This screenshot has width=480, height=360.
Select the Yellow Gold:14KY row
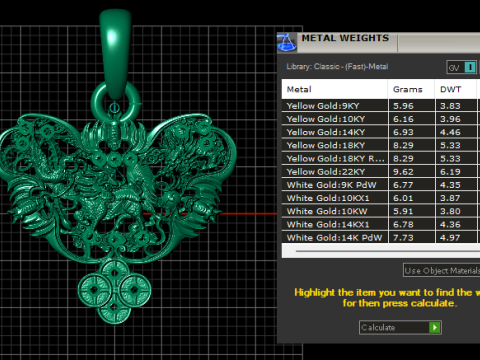[381, 132]
